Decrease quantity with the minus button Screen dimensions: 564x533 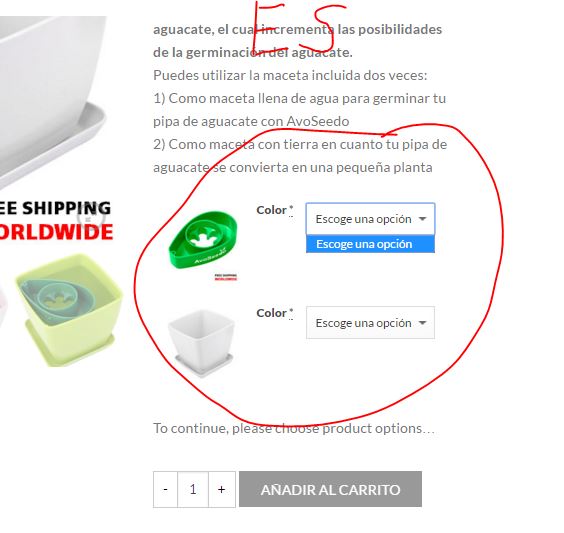[x=165, y=489]
